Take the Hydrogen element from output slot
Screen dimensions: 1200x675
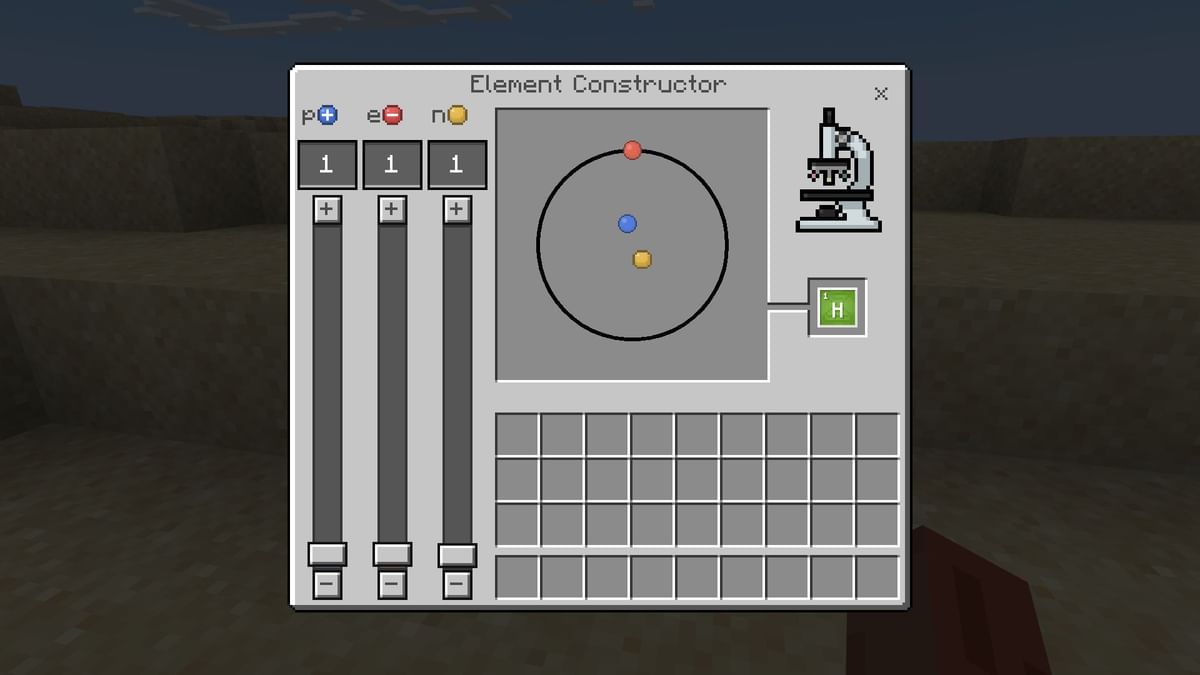837,308
